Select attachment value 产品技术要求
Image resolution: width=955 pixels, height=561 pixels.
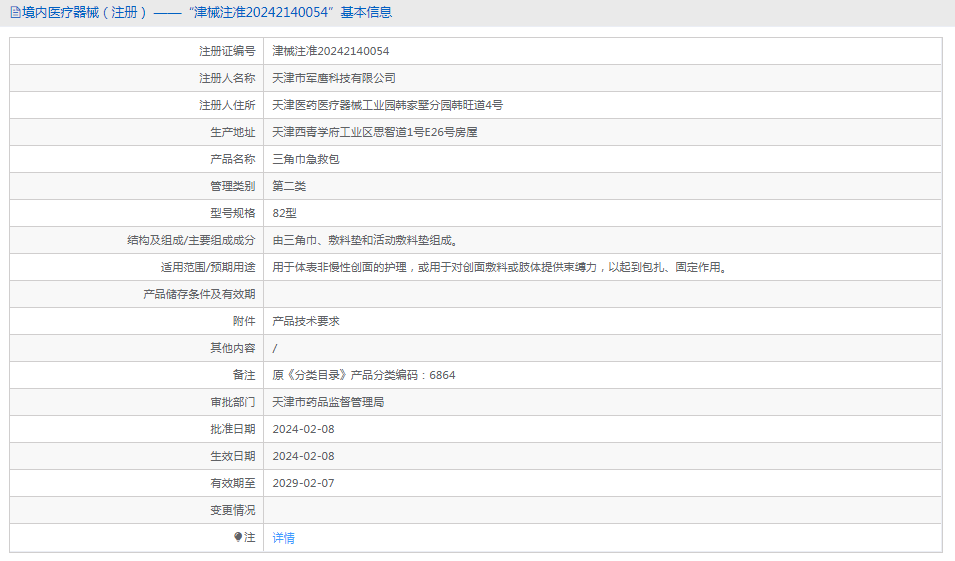click(x=306, y=321)
